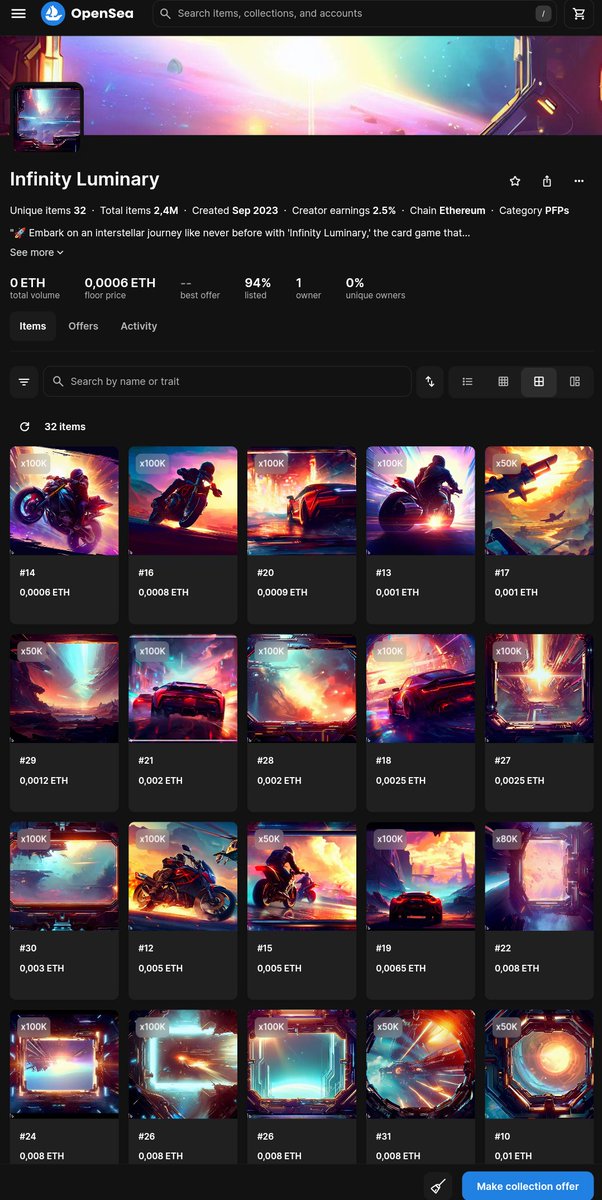Select the Offers tab
Screen dimensions: 602x1200
[x=83, y=326]
